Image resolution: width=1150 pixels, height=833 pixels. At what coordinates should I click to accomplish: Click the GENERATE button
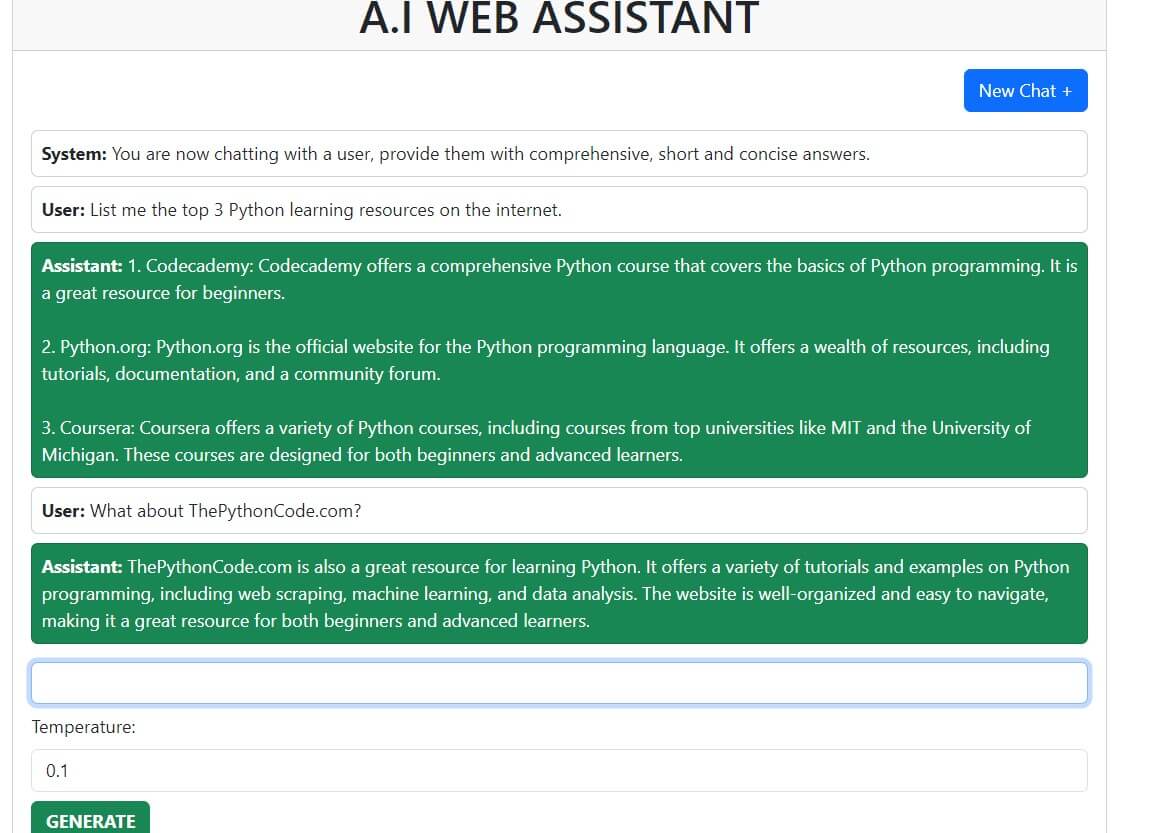[x=90, y=818]
